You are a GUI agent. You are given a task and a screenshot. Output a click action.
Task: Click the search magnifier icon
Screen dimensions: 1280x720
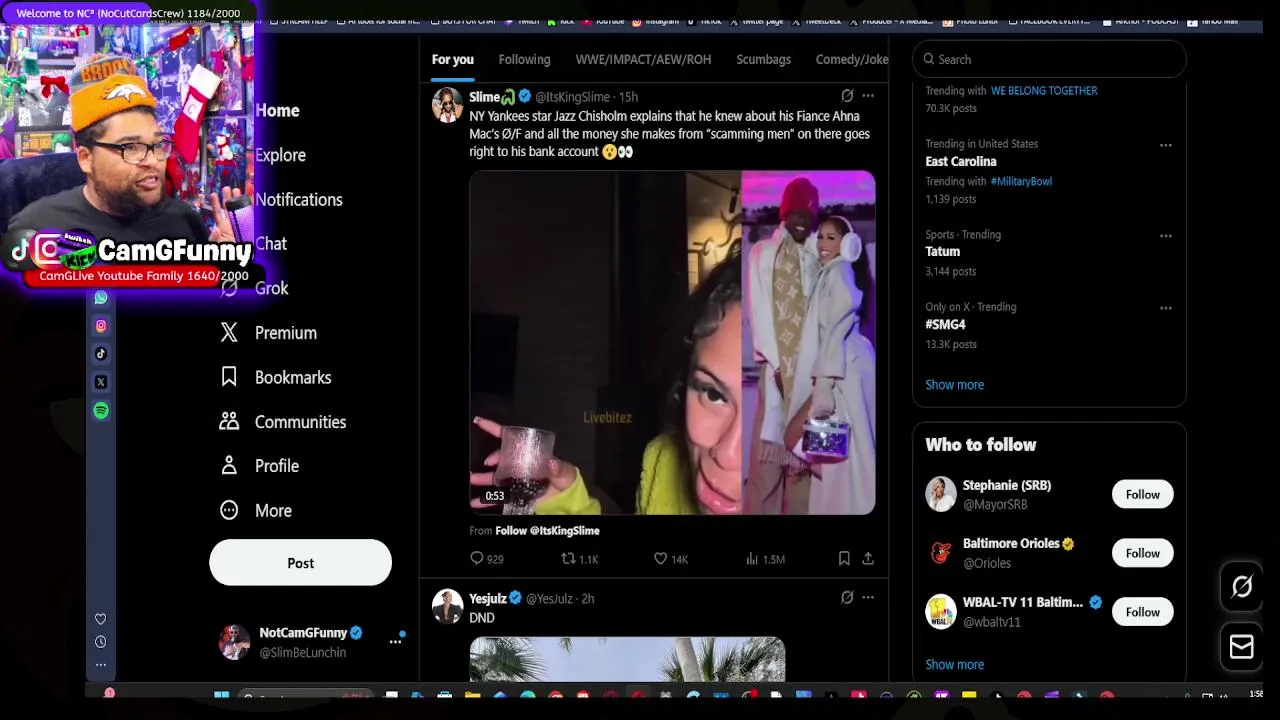tap(929, 59)
